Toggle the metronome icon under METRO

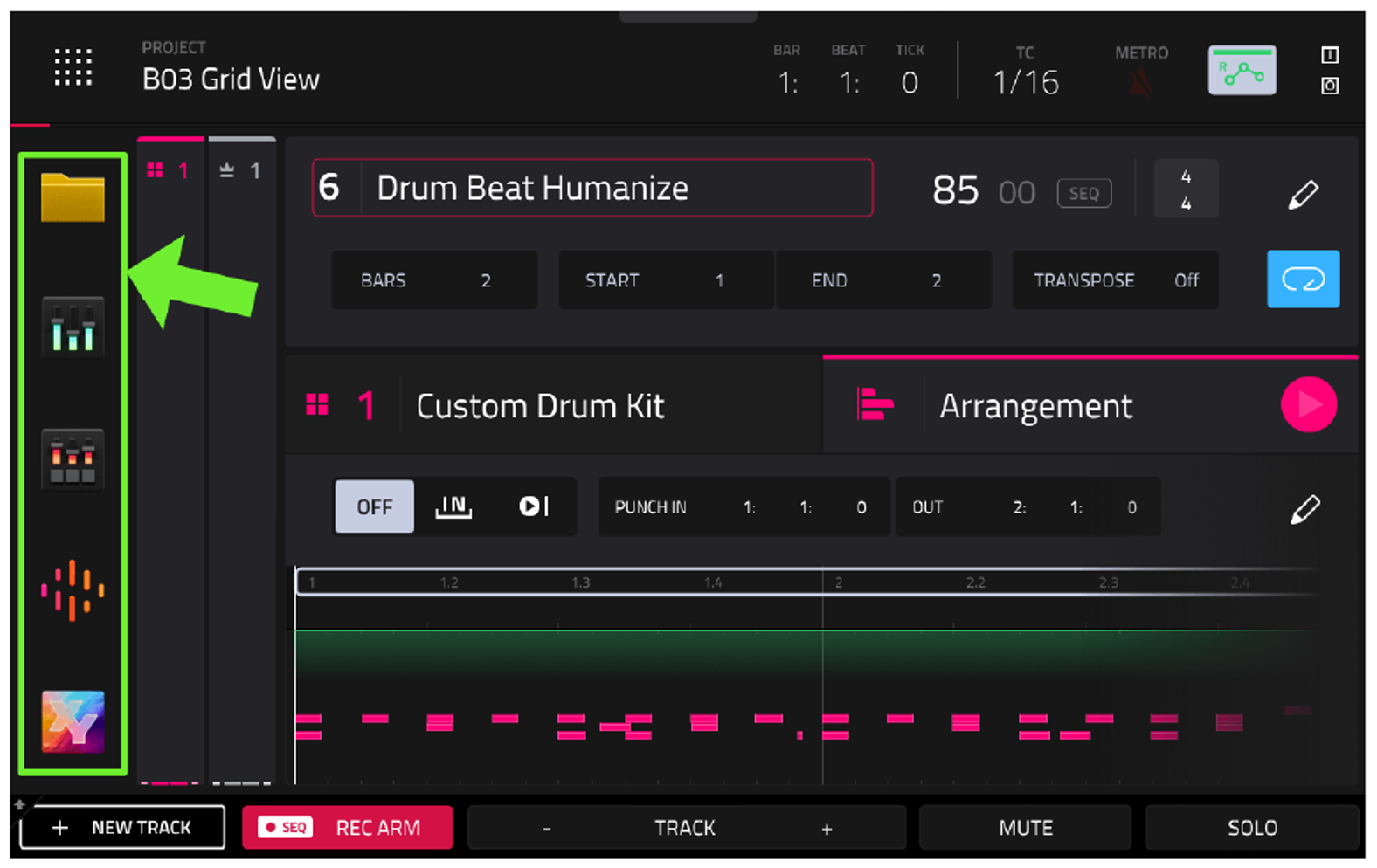1140,83
